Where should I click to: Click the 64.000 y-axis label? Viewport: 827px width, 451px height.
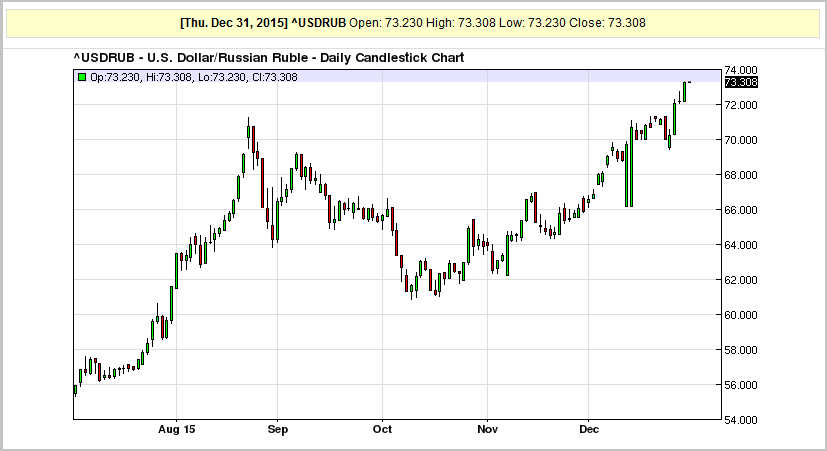point(741,245)
